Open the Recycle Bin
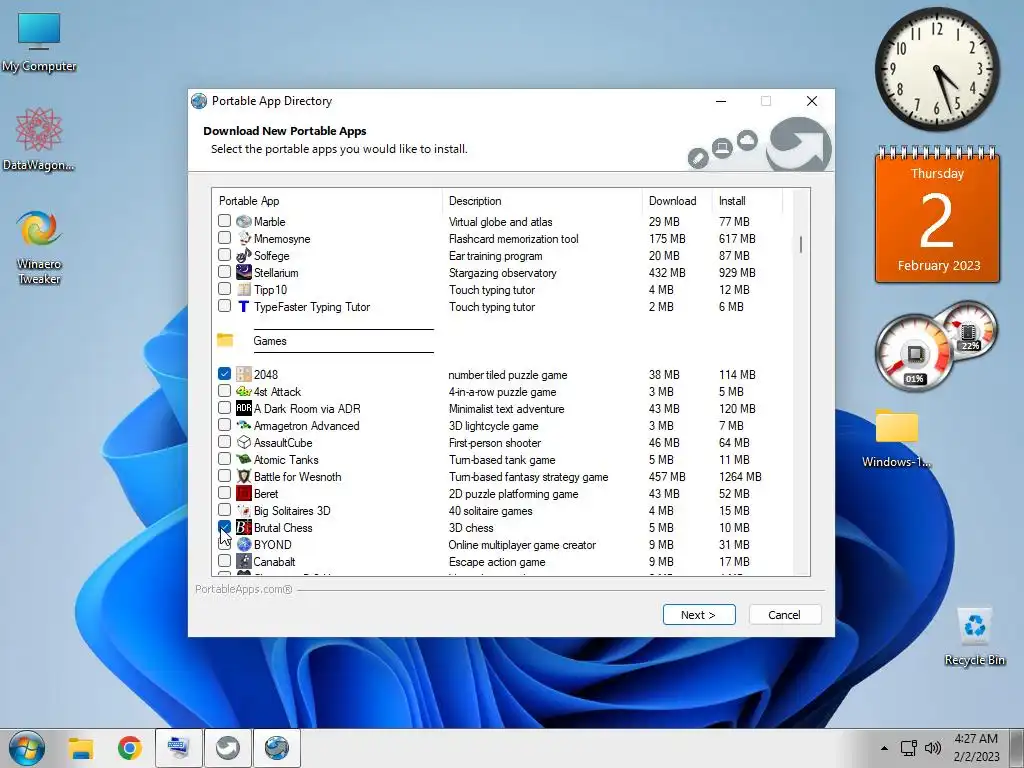The height and width of the screenshot is (768, 1024). 974,637
